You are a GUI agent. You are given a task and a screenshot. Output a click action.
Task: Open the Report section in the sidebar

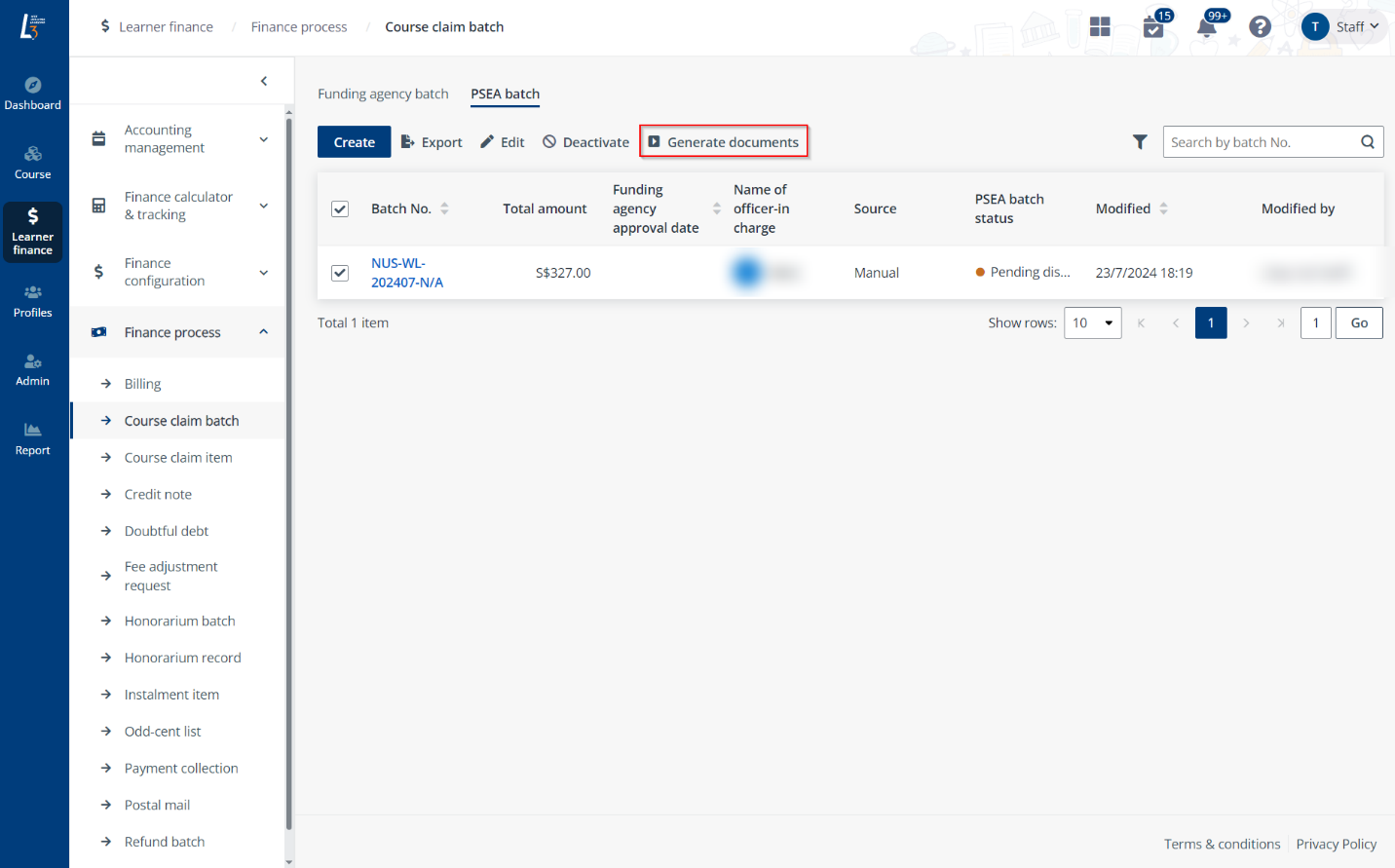tap(32, 437)
